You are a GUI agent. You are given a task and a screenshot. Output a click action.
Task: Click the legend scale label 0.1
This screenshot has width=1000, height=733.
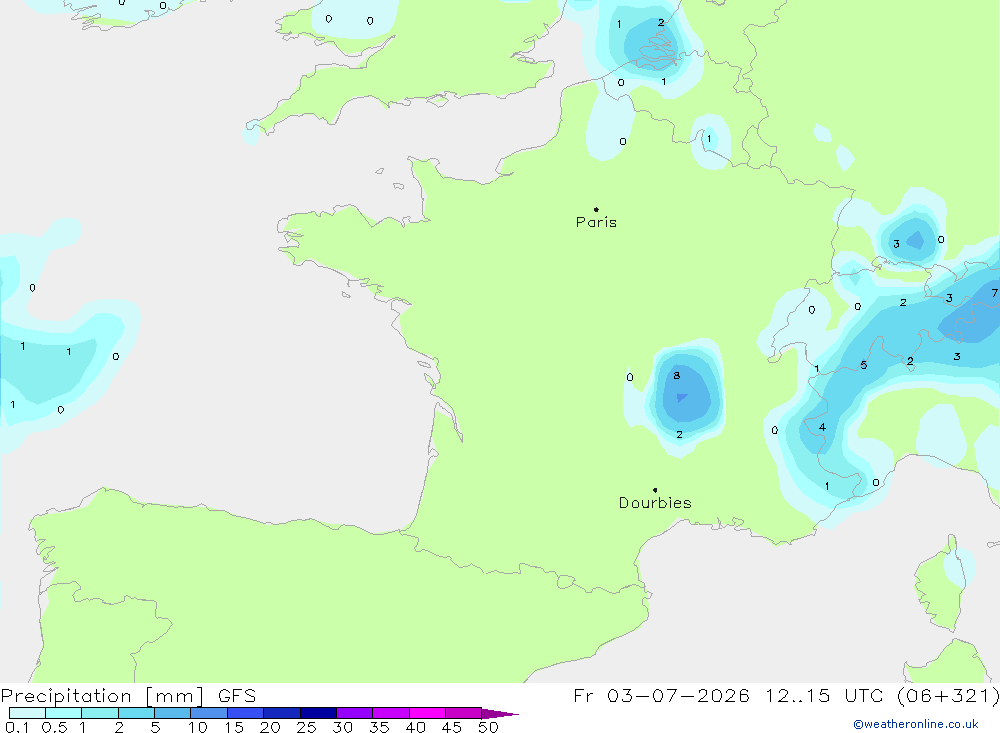pyautogui.click(x=17, y=727)
